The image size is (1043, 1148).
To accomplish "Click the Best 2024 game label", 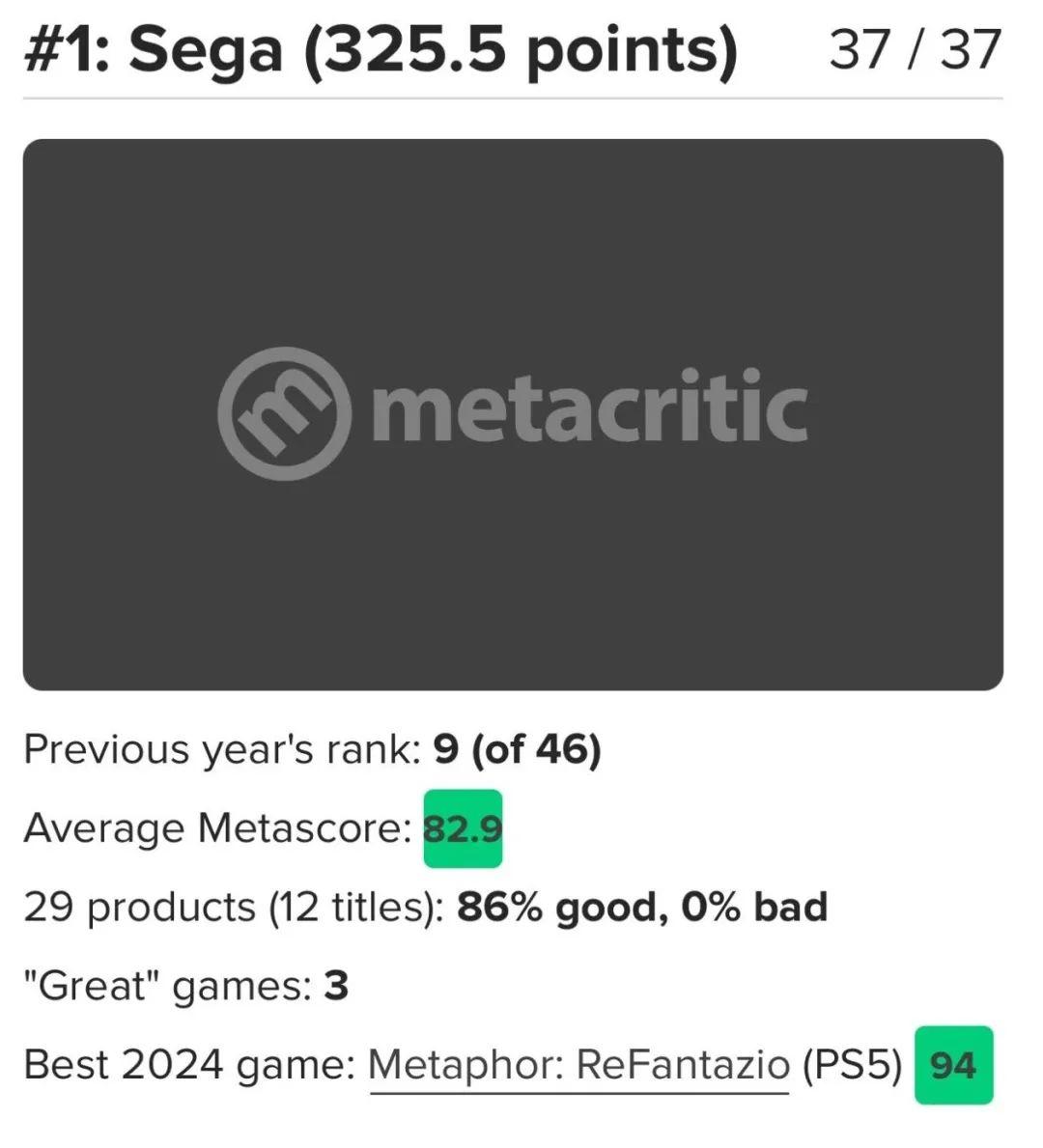I will click(x=189, y=1066).
